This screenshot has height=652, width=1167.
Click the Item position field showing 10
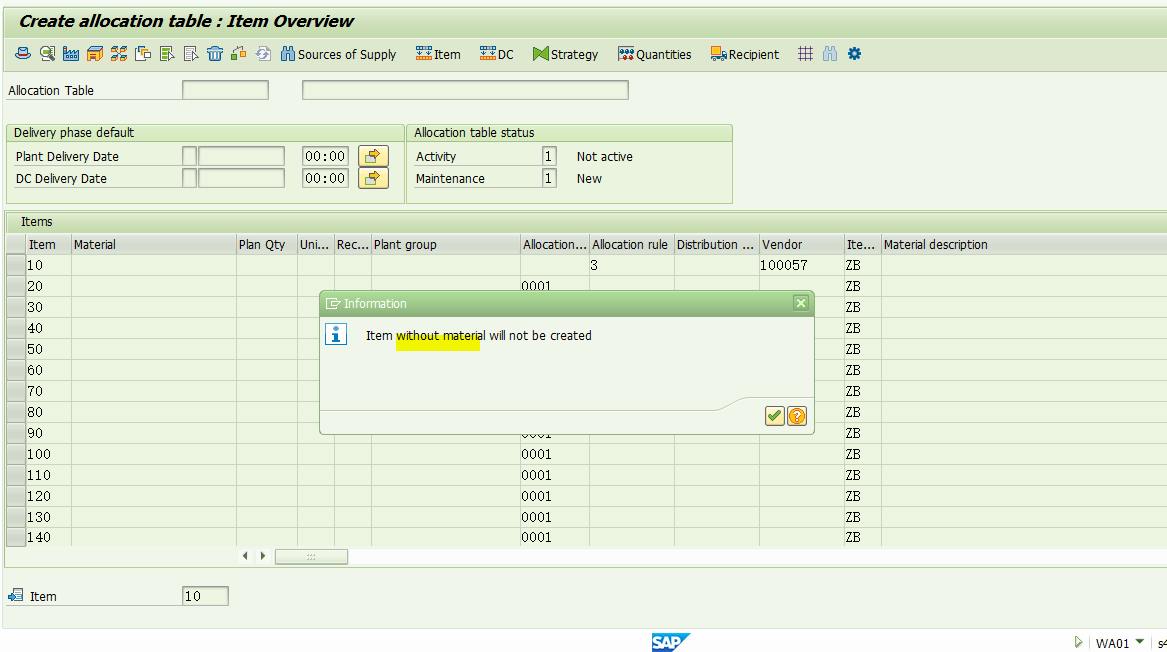pos(205,596)
